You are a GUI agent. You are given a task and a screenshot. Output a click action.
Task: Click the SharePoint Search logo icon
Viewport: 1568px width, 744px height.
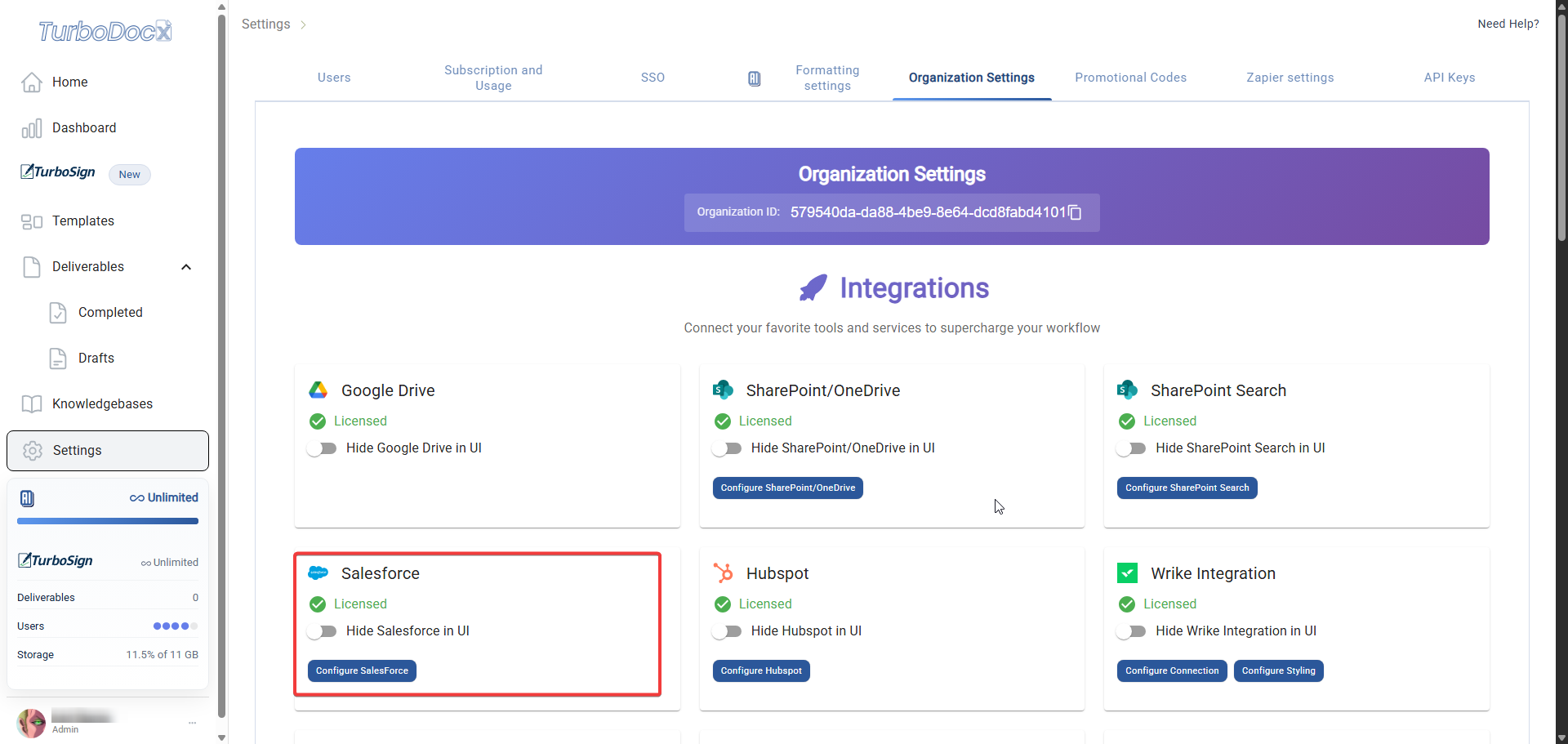click(x=1127, y=390)
